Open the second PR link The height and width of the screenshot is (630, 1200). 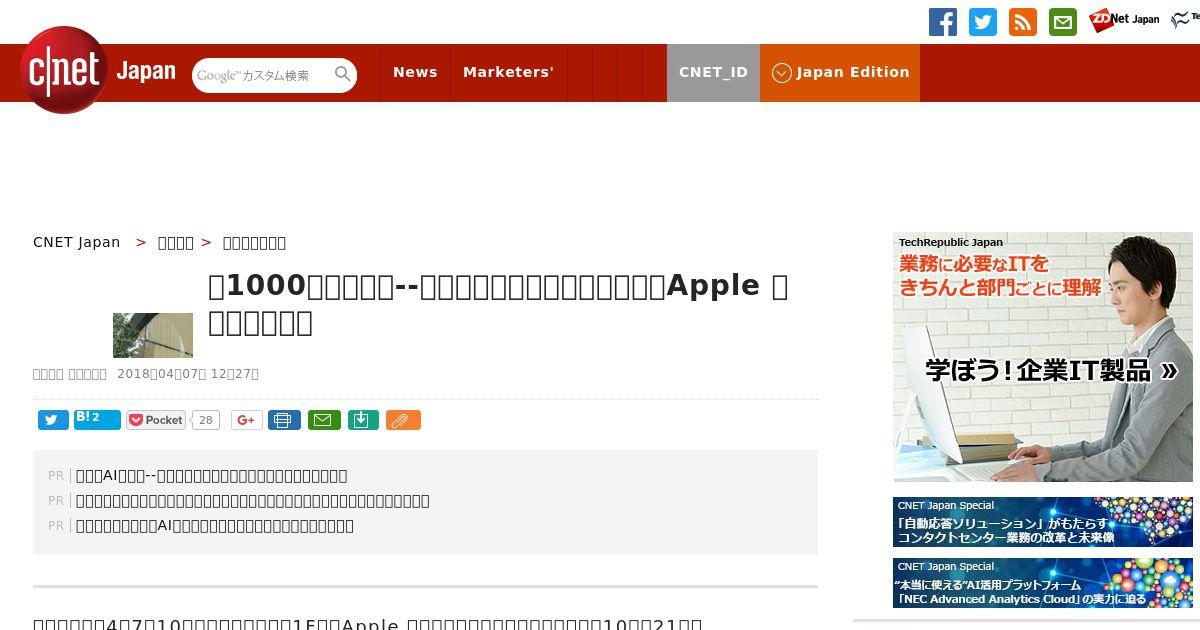click(253, 501)
